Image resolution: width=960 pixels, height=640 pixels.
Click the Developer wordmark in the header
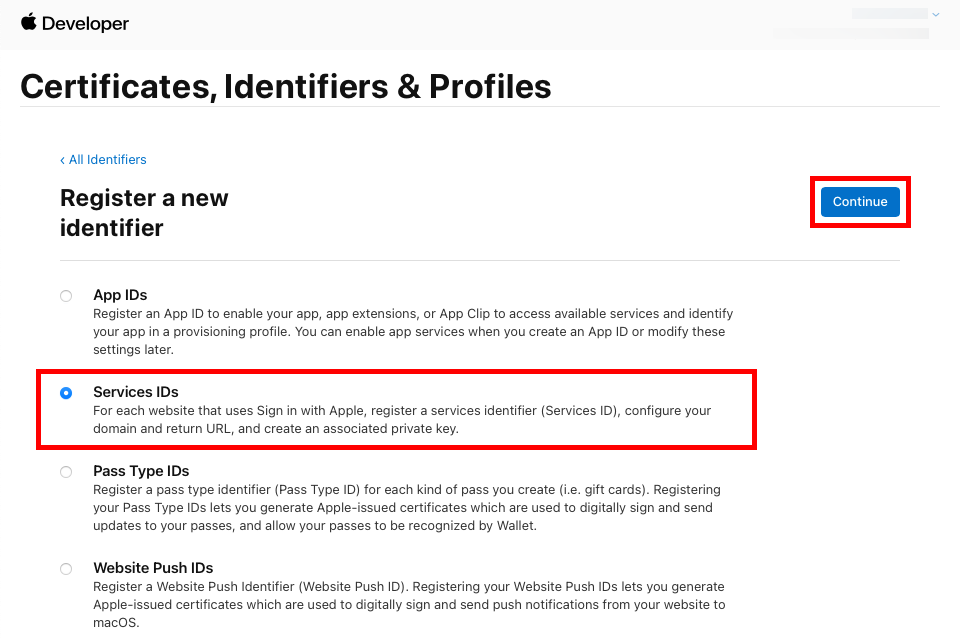(x=85, y=23)
